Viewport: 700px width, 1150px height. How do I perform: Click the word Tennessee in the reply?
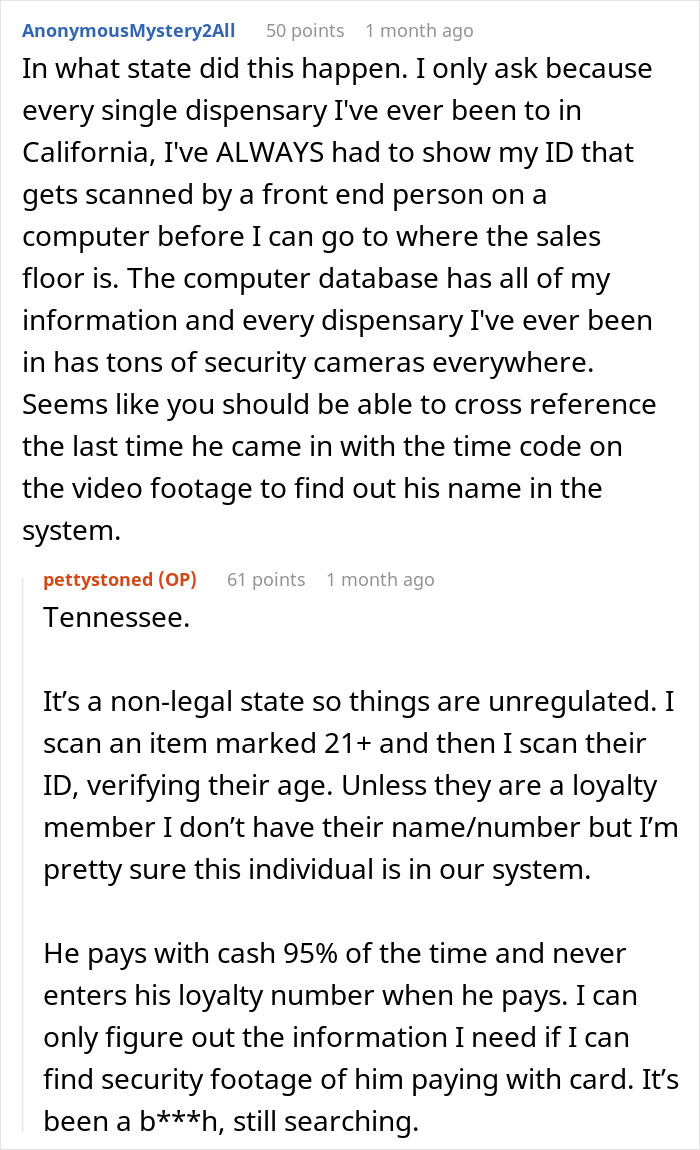pos(116,618)
